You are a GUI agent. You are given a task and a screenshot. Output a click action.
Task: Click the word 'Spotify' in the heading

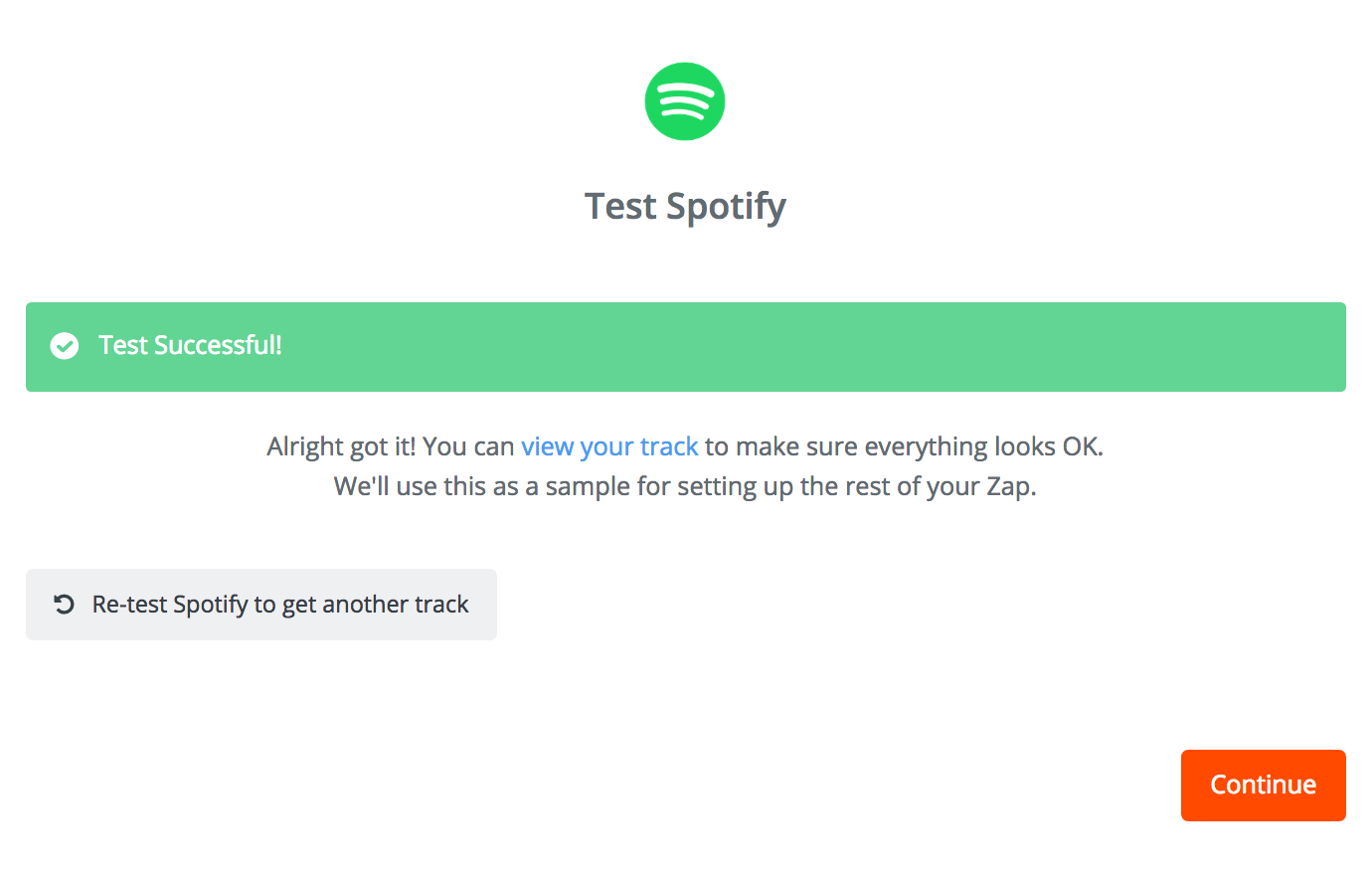(x=727, y=207)
